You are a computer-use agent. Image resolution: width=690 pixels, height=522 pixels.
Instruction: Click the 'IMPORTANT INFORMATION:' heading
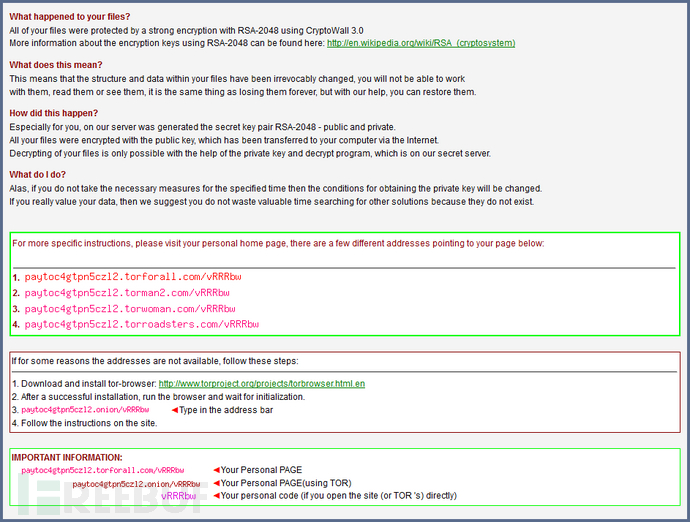tap(67, 458)
